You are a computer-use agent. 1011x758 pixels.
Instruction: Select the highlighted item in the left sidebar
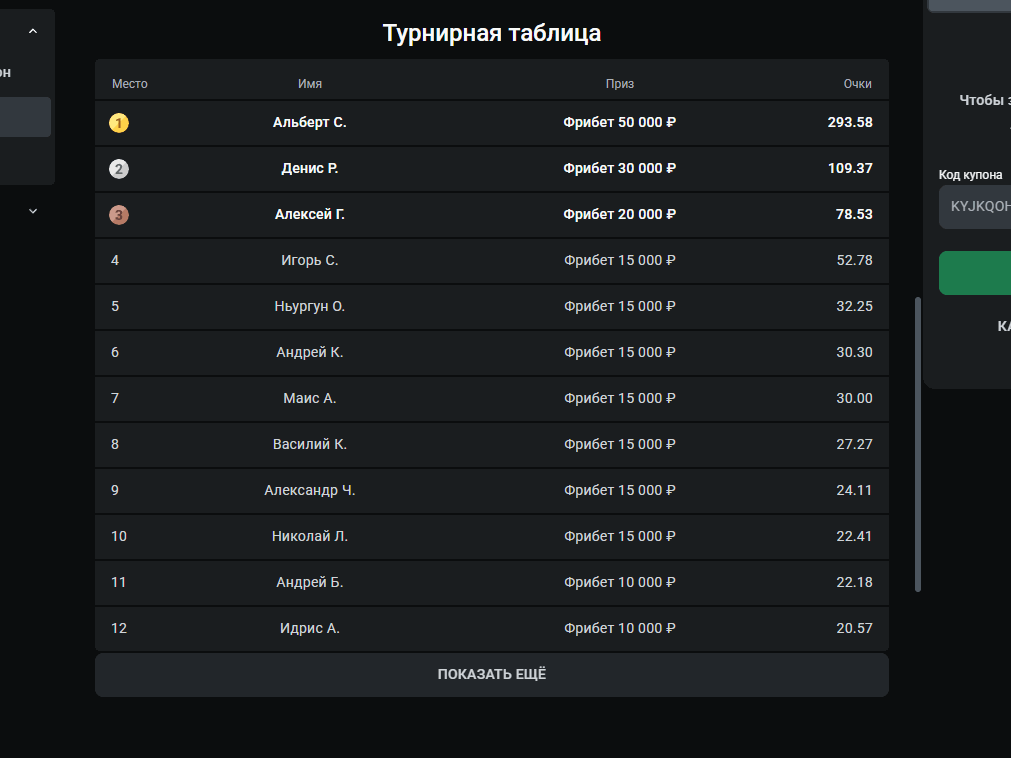pyautogui.click(x=25, y=117)
